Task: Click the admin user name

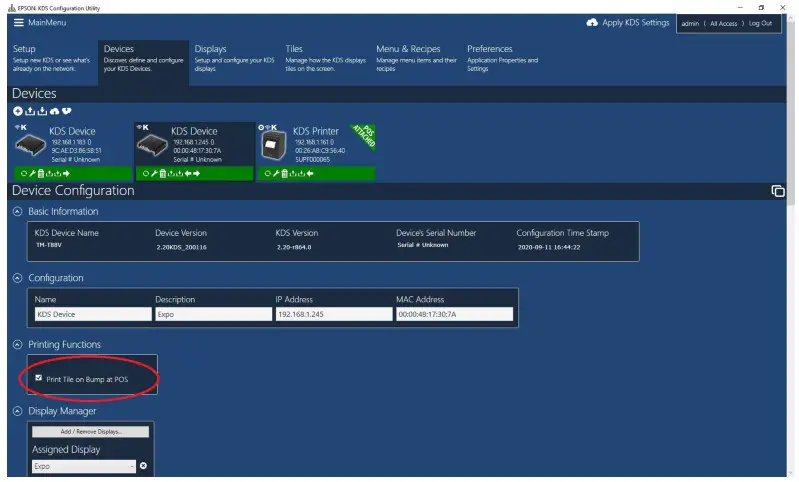Action: point(690,23)
